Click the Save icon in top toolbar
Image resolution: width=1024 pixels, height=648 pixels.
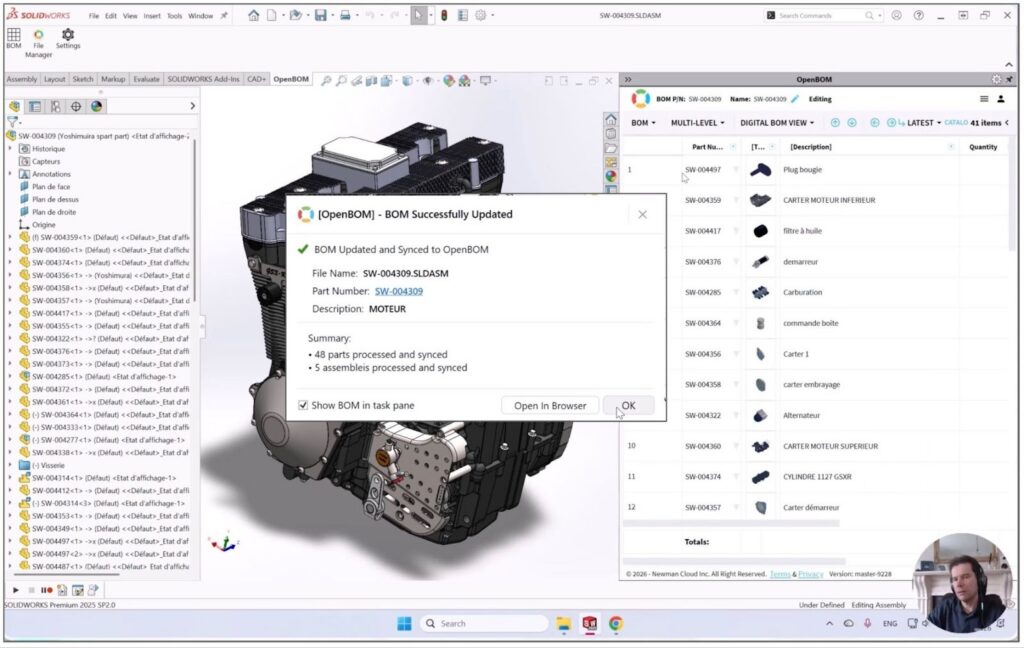coord(320,16)
